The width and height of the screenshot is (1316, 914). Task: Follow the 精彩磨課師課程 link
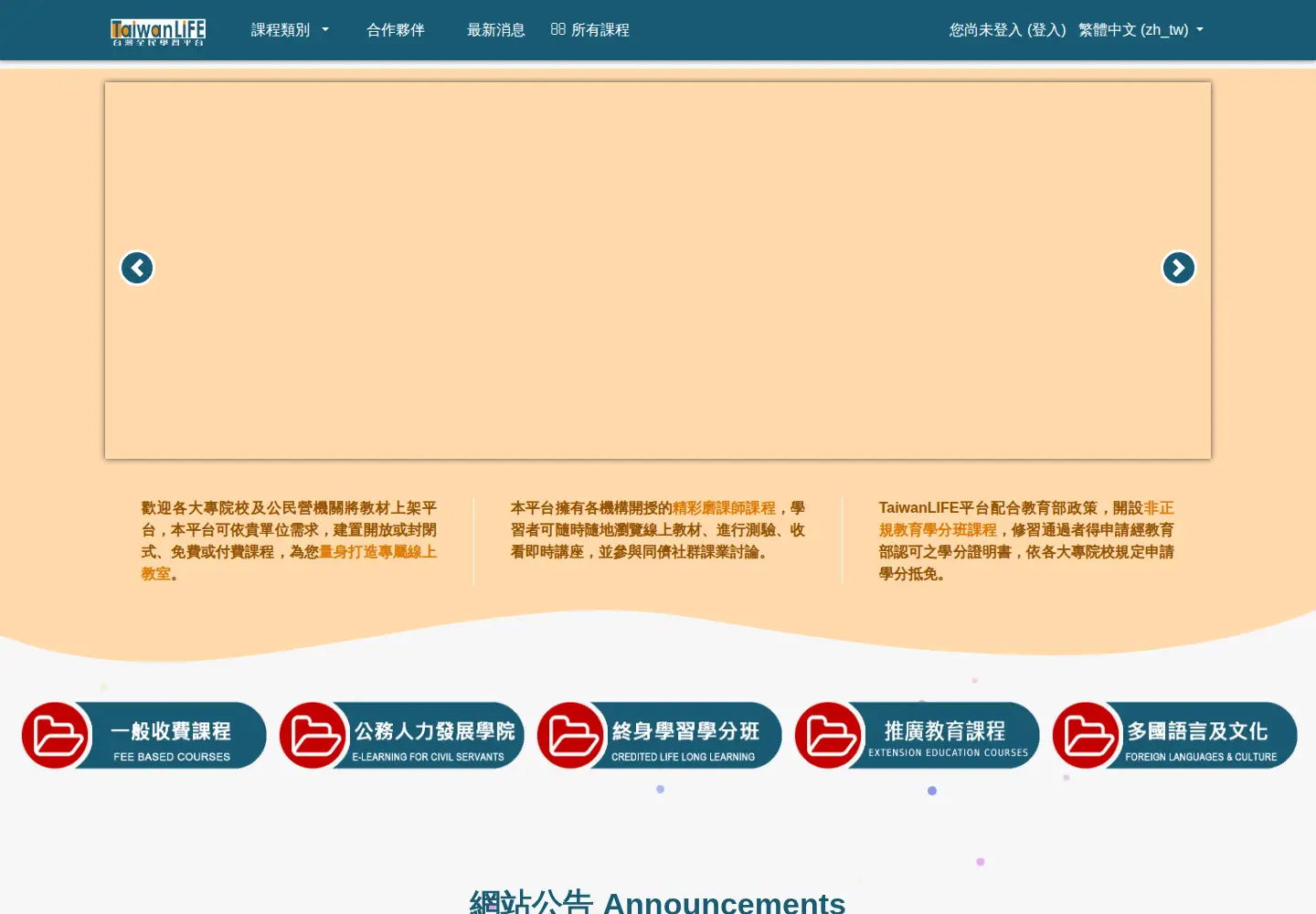tap(724, 508)
